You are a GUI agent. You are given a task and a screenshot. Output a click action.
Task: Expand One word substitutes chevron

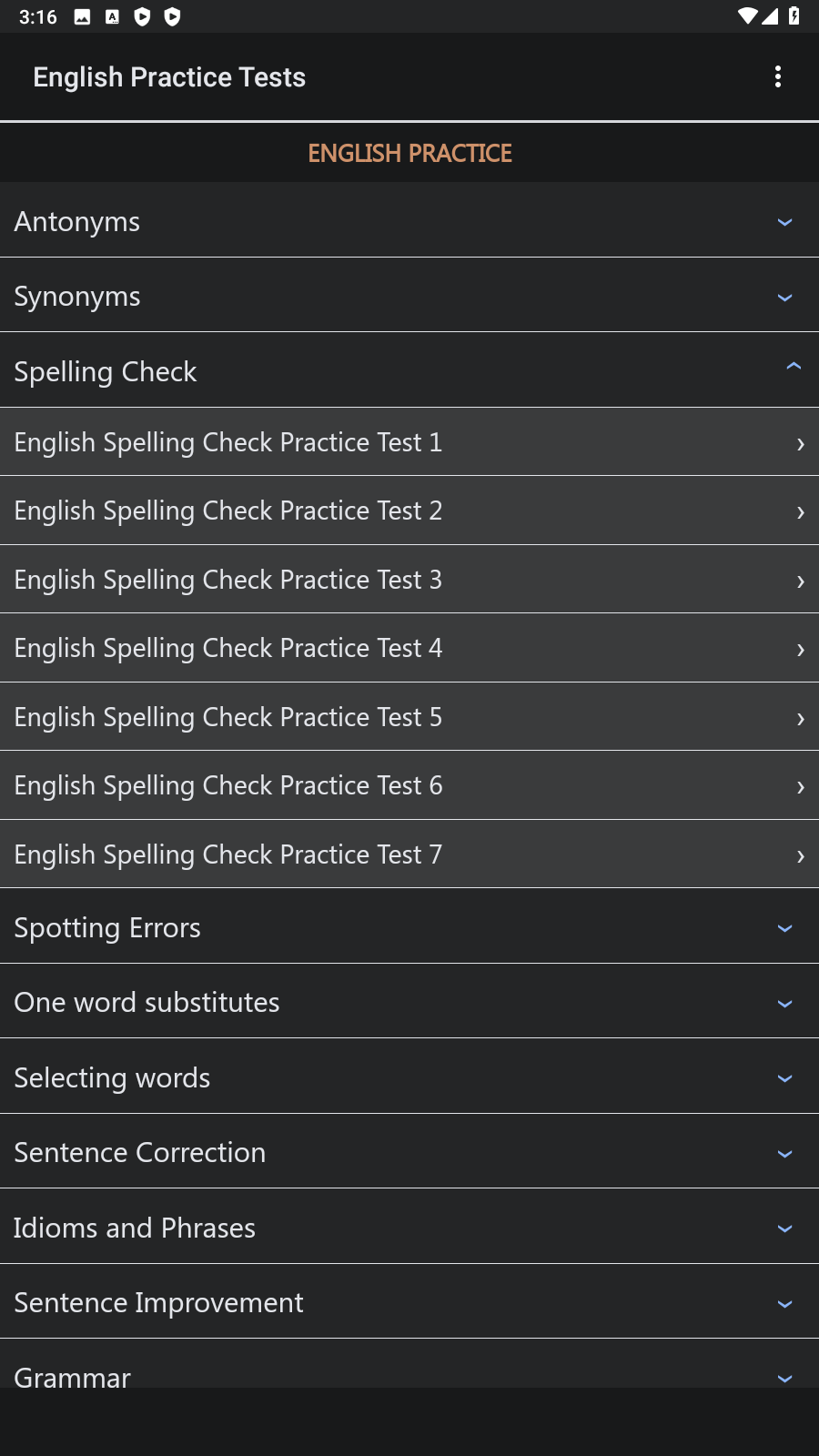point(784,1004)
